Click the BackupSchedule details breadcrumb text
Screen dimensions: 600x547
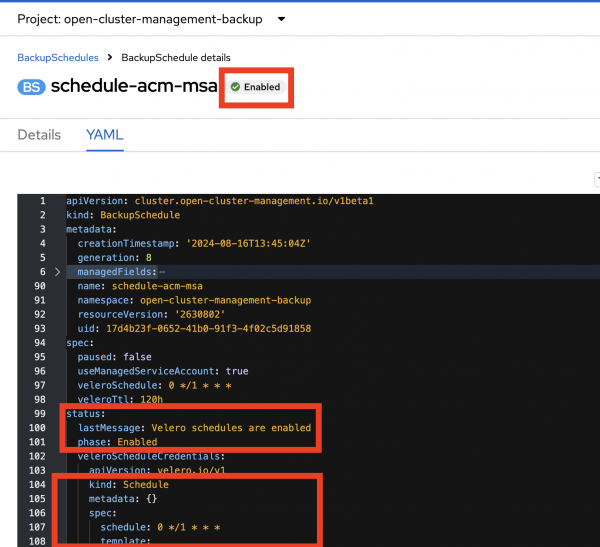coord(176,58)
